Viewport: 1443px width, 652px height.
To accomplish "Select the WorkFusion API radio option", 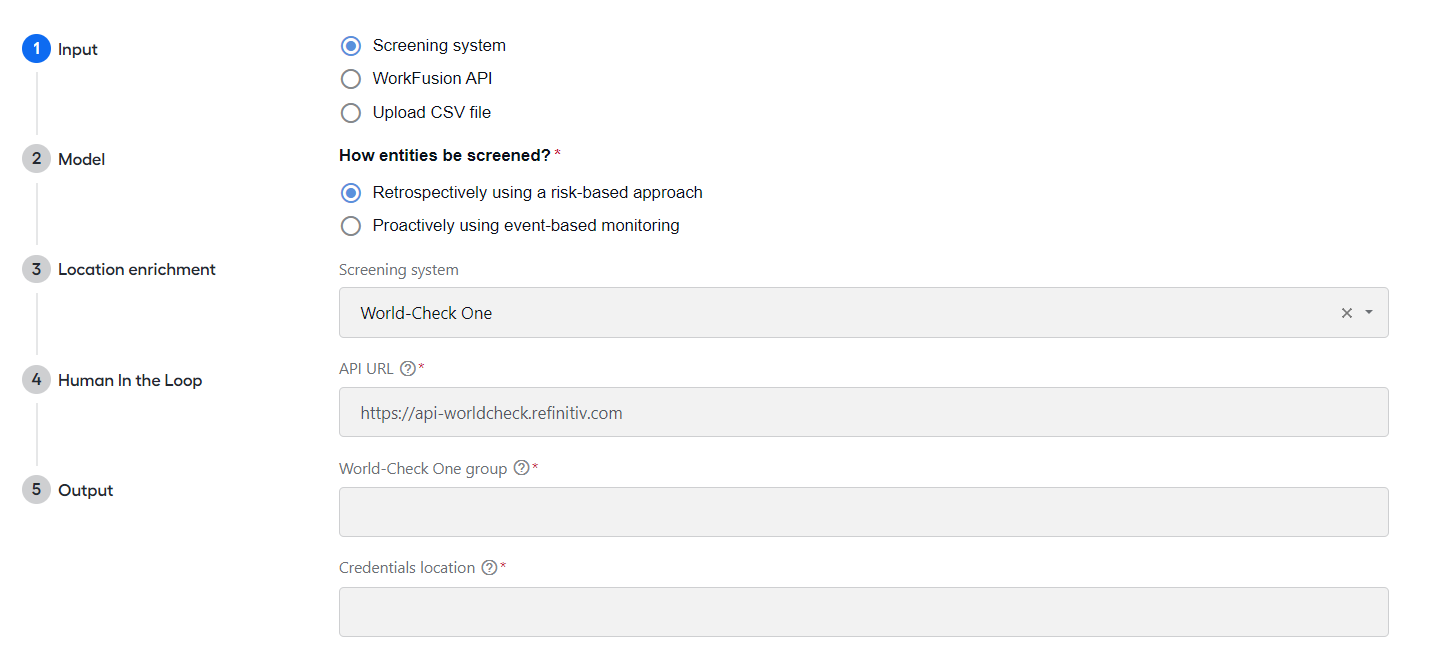I will (x=350, y=79).
